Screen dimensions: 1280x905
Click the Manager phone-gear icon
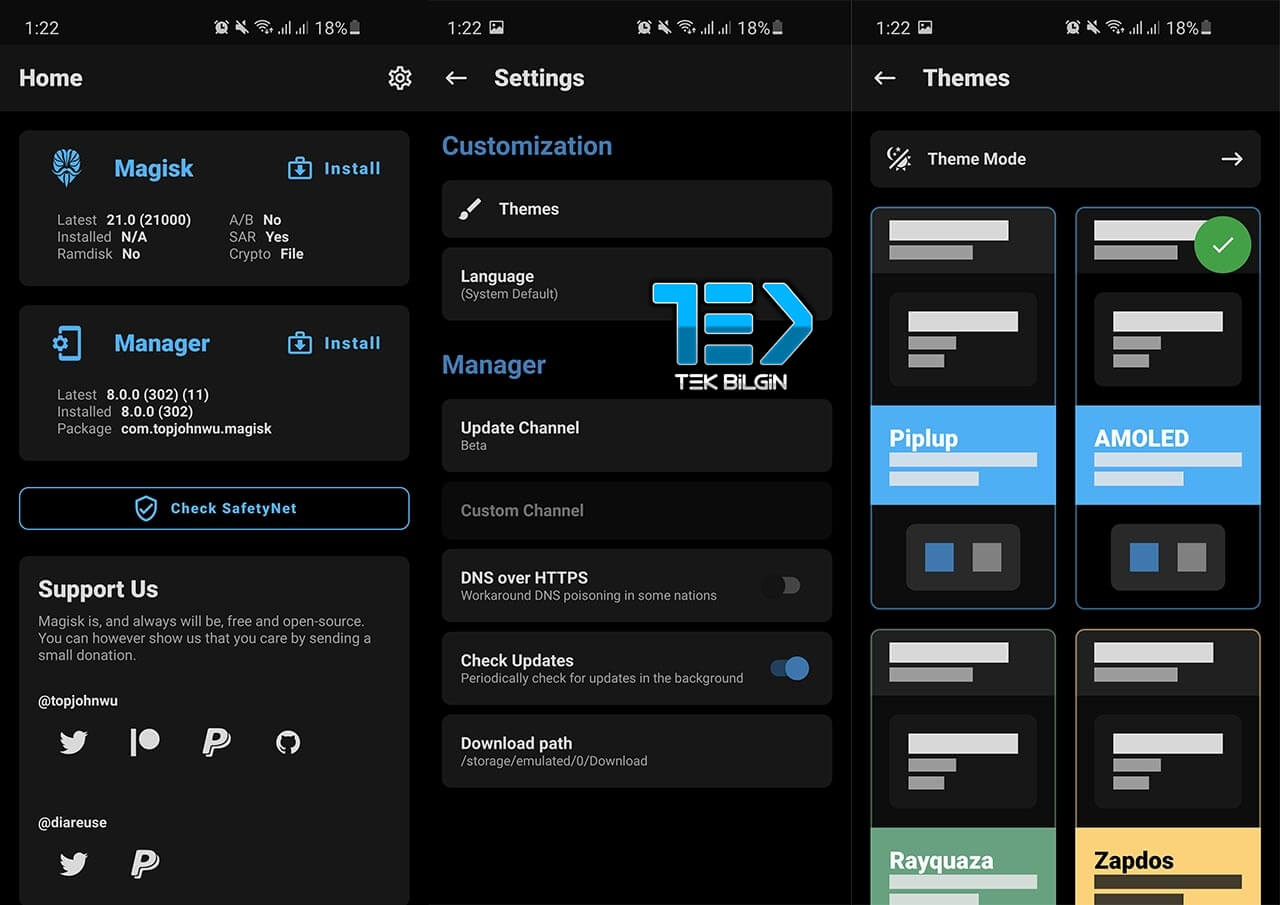[67, 343]
